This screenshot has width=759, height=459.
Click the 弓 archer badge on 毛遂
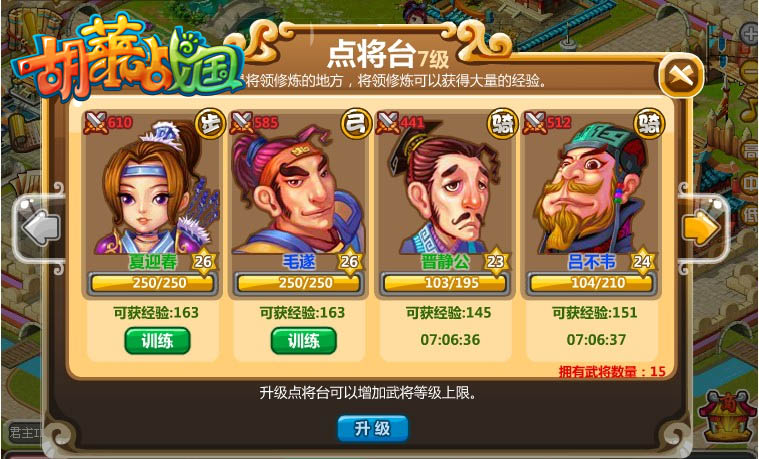pos(357,124)
